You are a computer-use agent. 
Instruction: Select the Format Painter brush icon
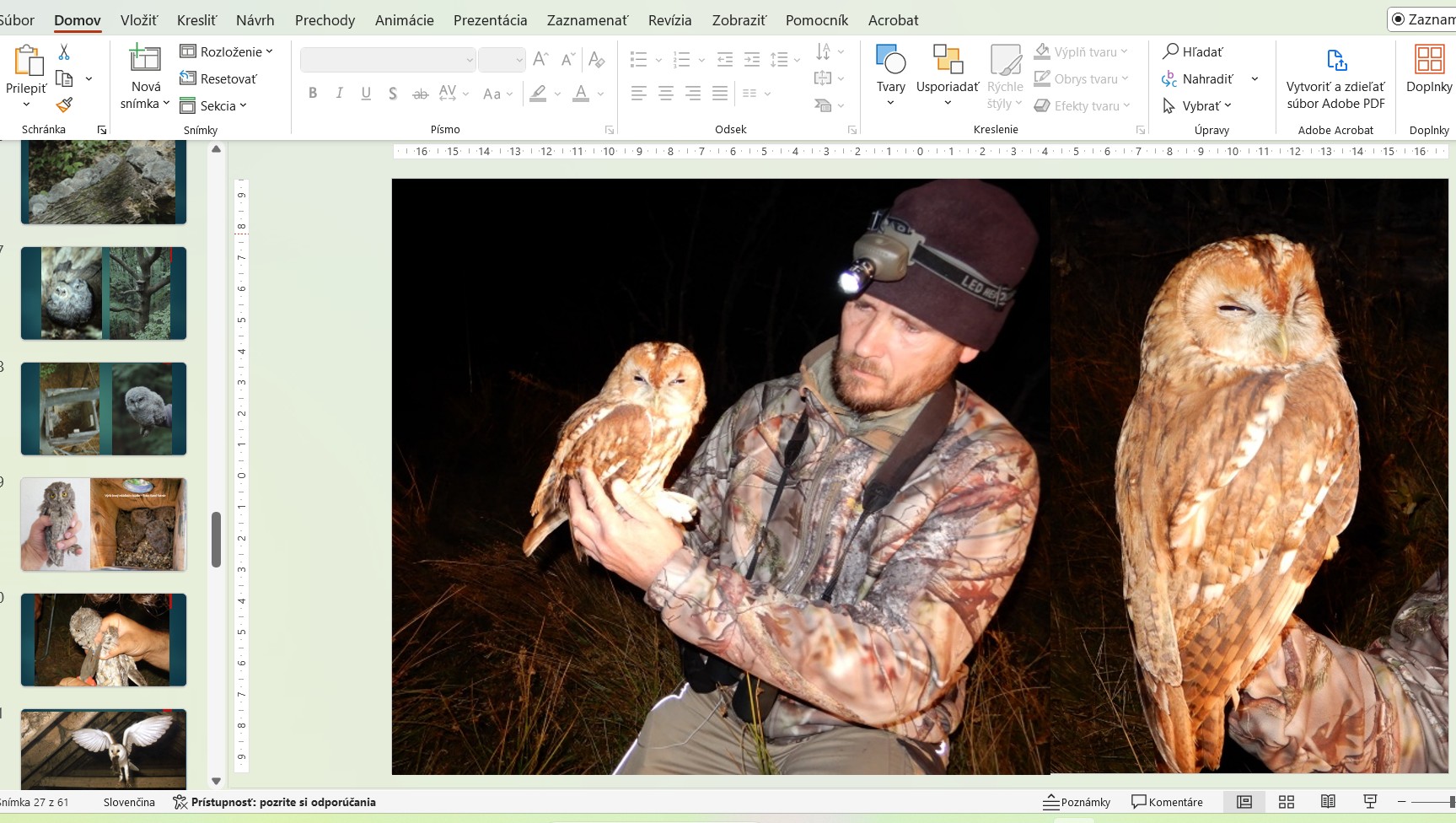(x=64, y=105)
